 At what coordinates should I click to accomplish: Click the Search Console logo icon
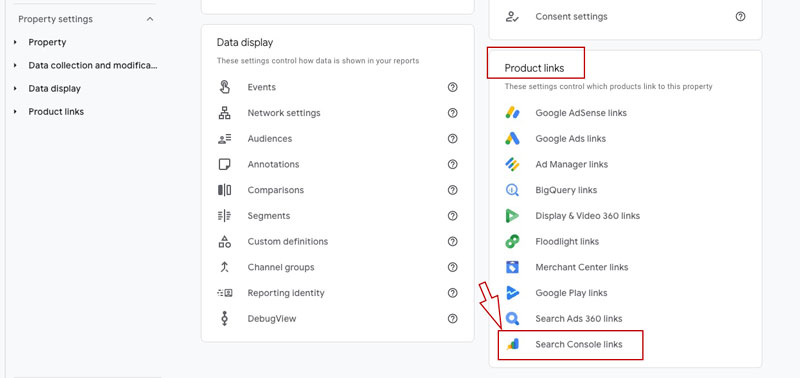[x=512, y=344]
